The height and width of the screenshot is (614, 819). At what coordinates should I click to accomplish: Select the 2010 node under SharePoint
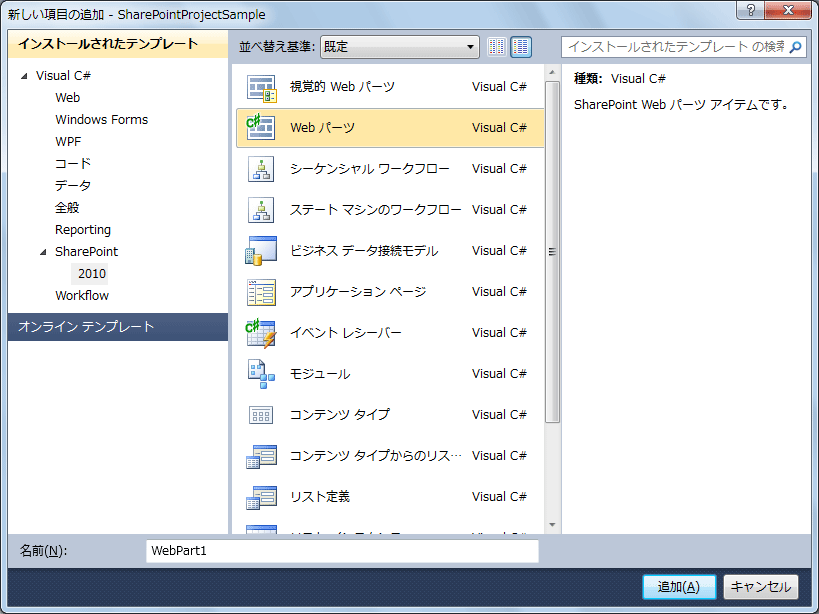pos(92,274)
